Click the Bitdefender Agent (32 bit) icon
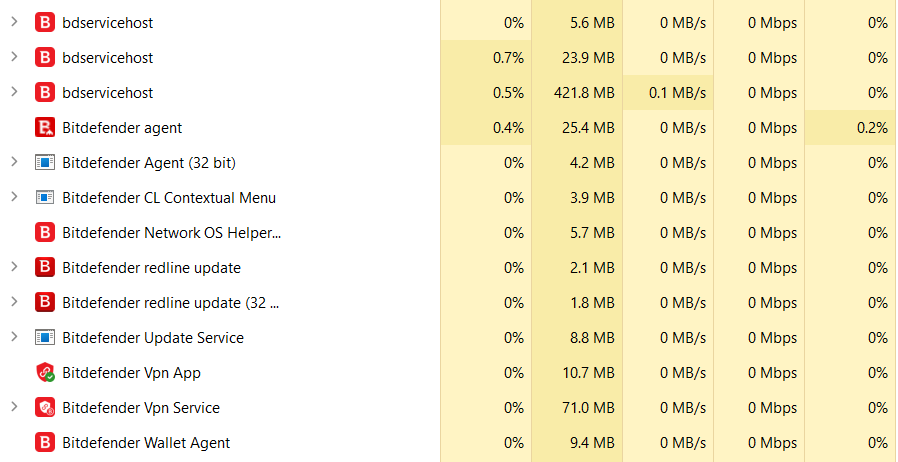The width and height of the screenshot is (898, 462). (x=44, y=163)
